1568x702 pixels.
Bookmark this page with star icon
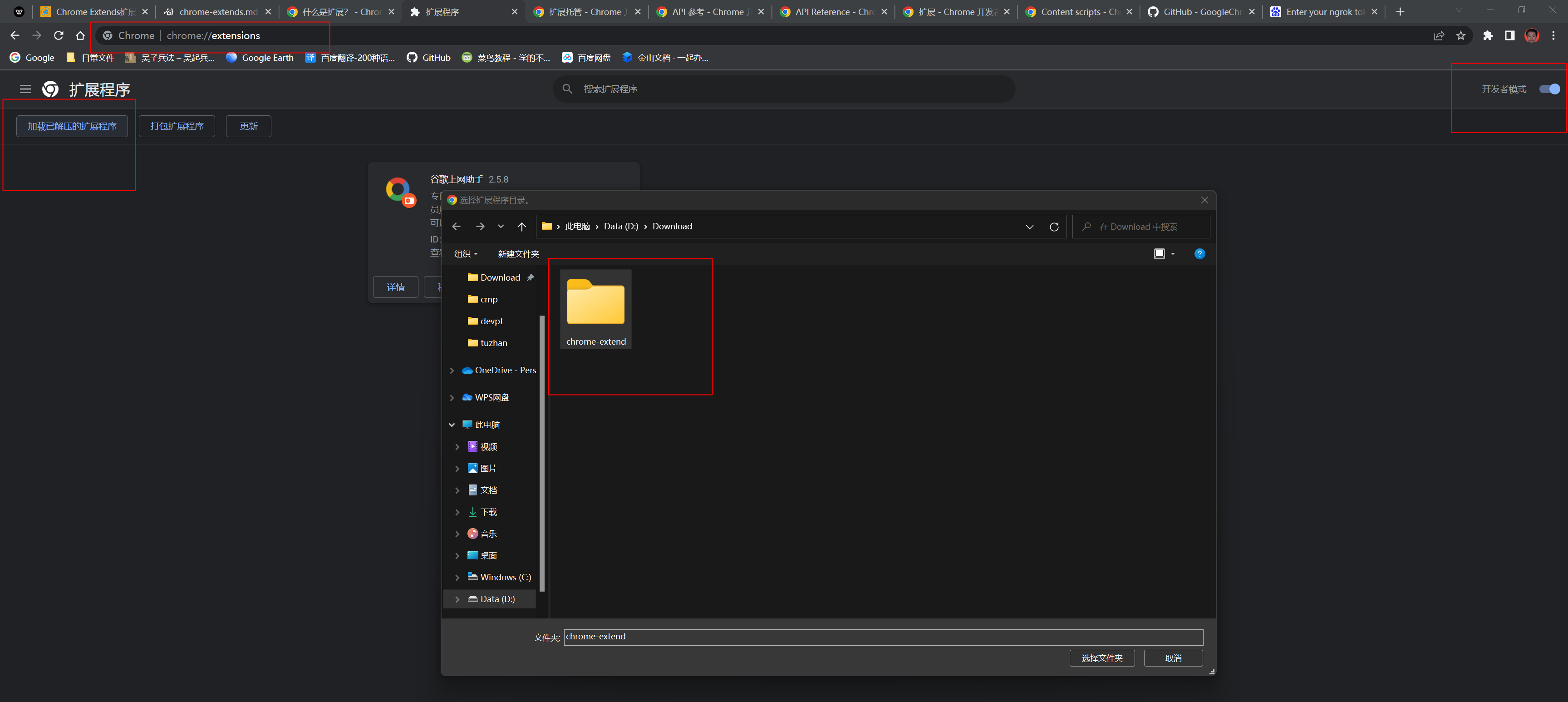click(x=1461, y=36)
